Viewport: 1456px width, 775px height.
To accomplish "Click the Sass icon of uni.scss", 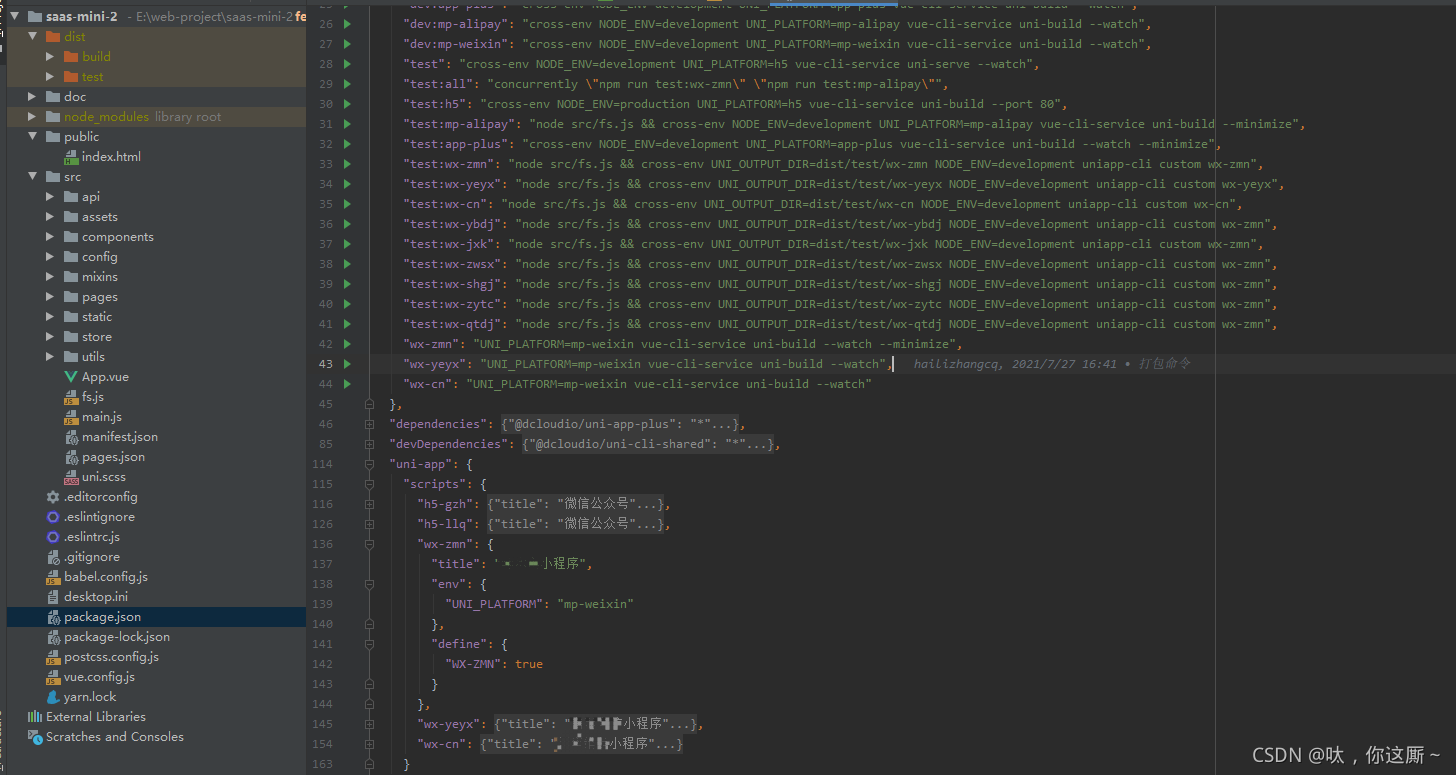I will [71, 477].
